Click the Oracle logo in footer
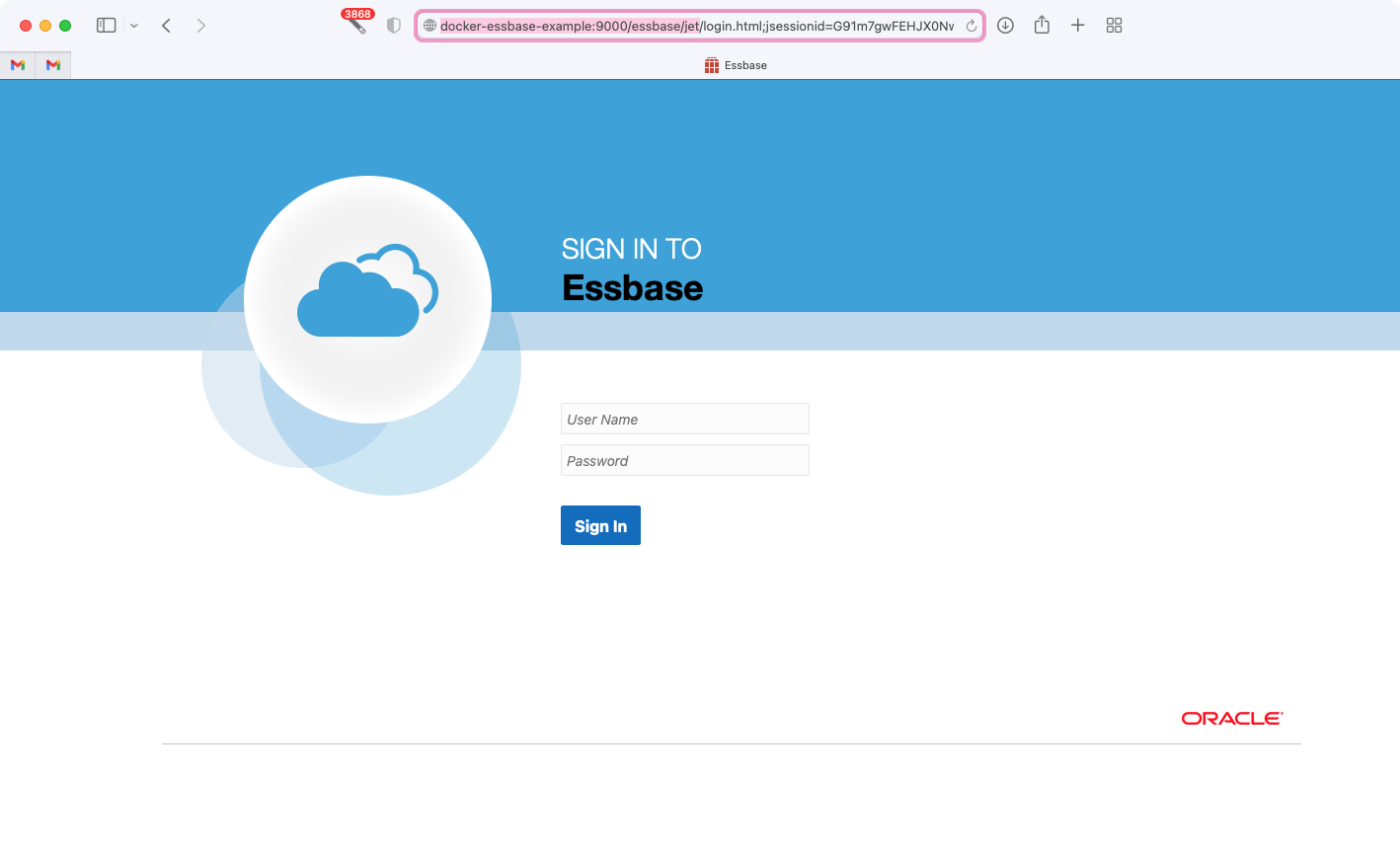The height and width of the screenshot is (856, 1400). (x=1232, y=719)
